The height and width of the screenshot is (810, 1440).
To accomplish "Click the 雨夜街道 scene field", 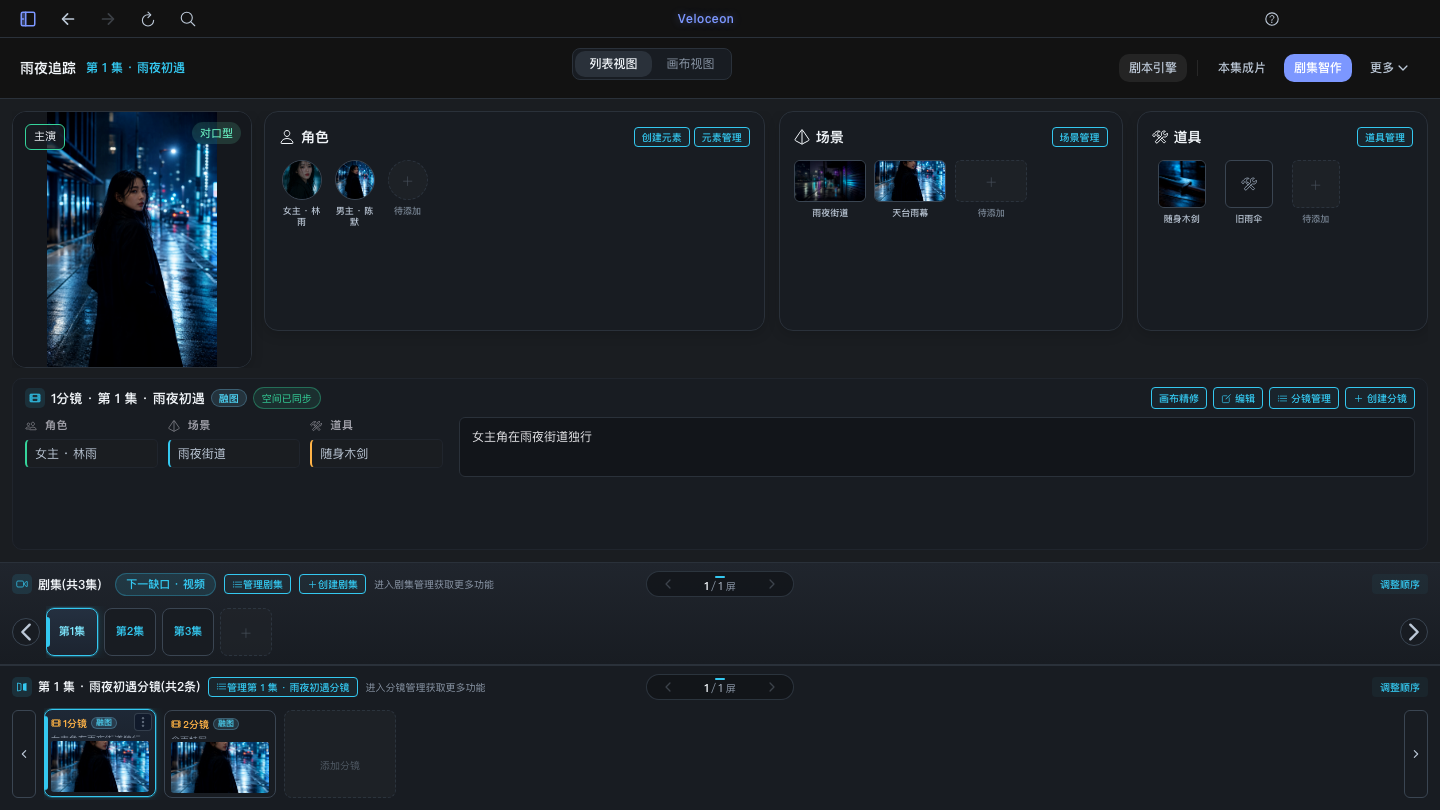I will (x=234, y=453).
